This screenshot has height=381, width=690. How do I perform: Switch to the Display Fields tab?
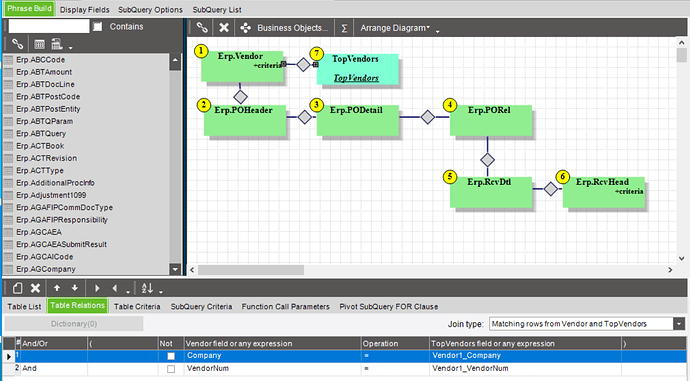click(84, 10)
